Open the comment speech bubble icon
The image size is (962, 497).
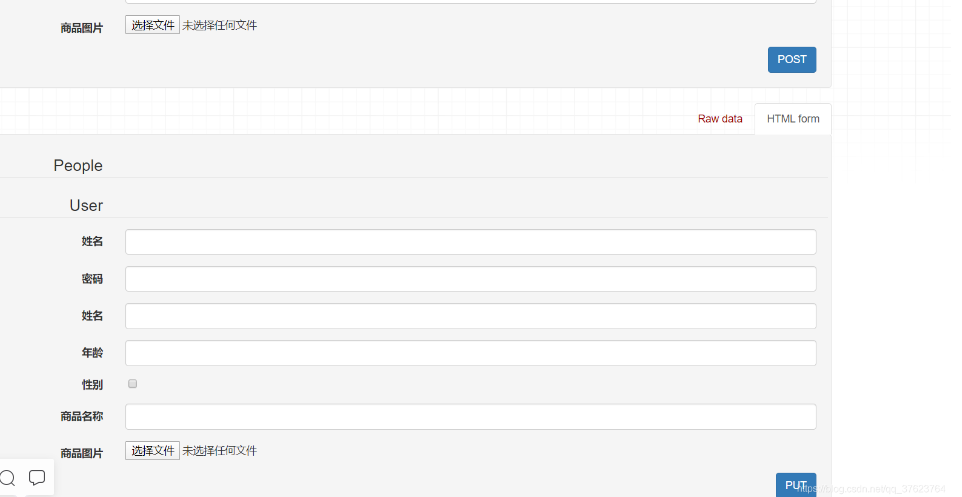point(37,477)
